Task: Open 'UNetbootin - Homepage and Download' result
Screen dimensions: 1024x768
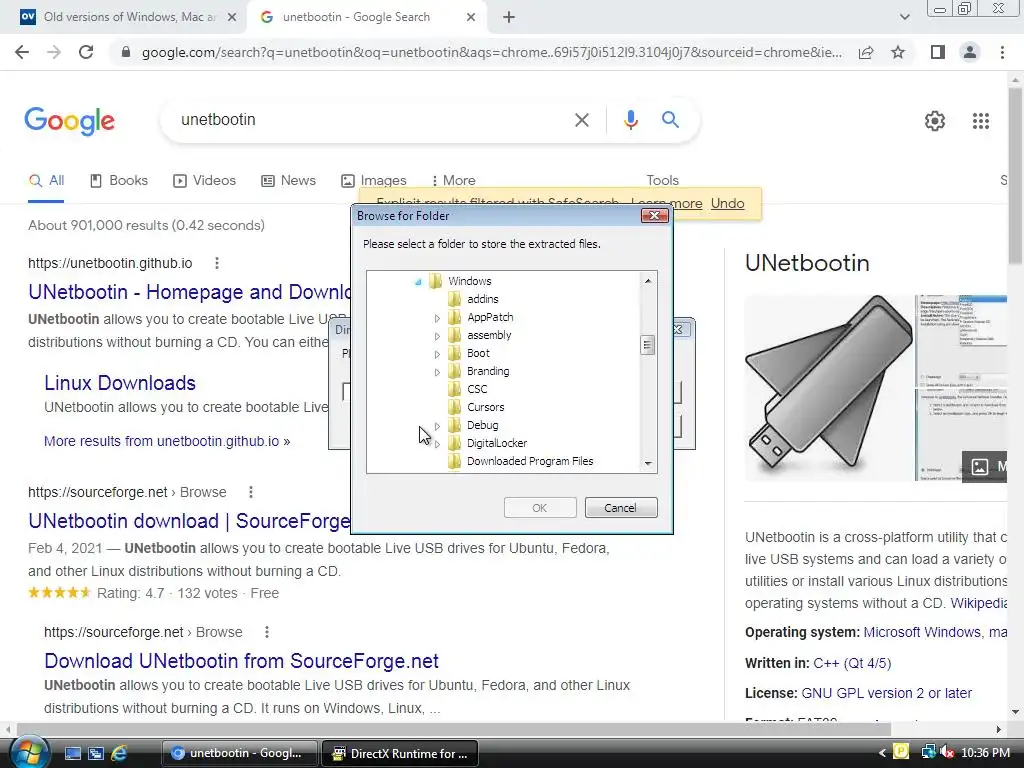Action: [189, 292]
